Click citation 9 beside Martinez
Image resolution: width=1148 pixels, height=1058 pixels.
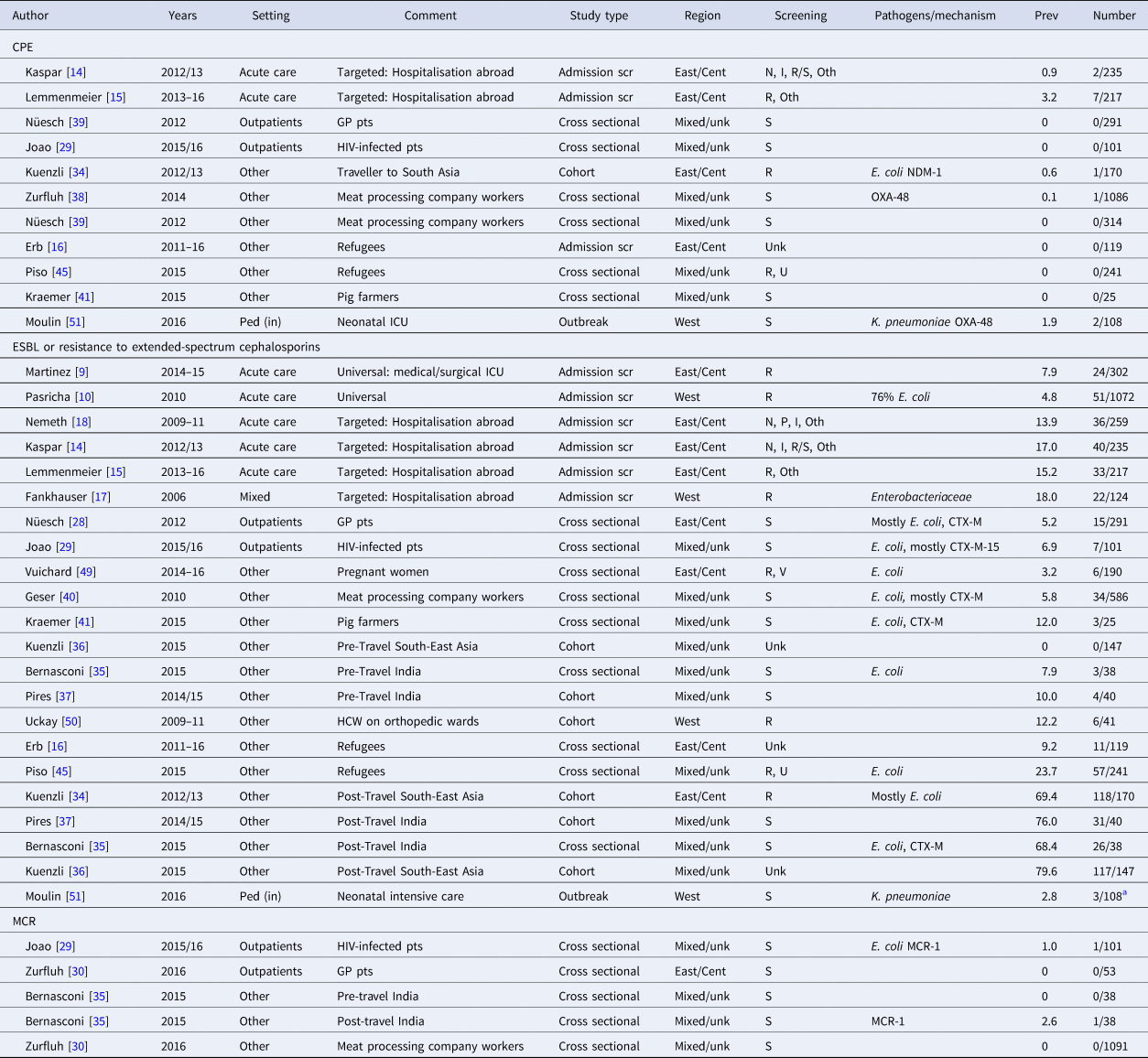tap(81, 372)
